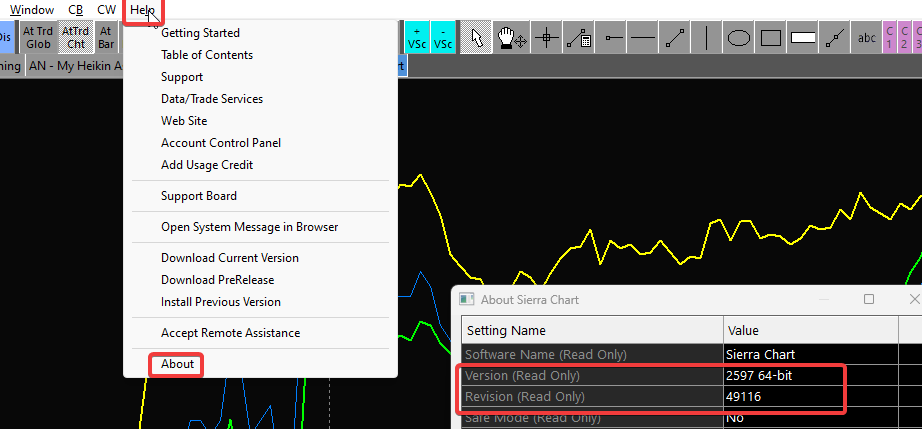922x429 pixels.
Task: Choose Open System Message in Browser
Action: 249,227
